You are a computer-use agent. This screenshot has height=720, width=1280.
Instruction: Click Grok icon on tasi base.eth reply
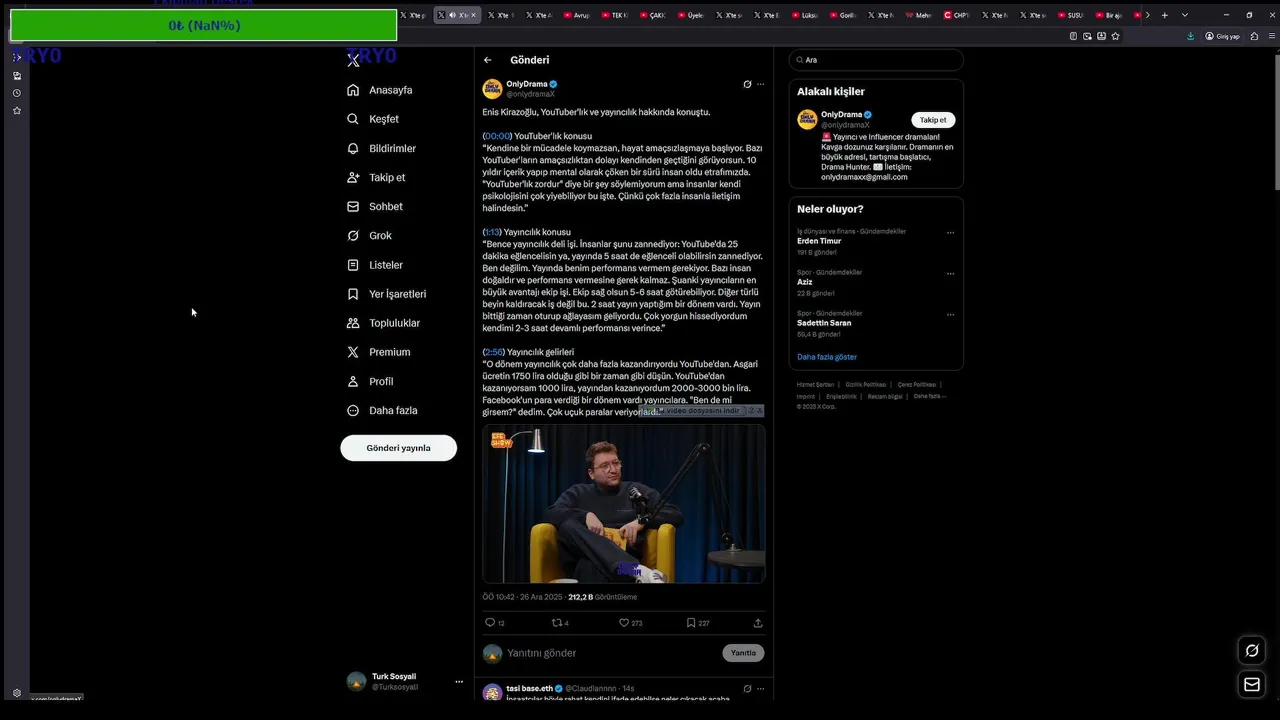747,688
